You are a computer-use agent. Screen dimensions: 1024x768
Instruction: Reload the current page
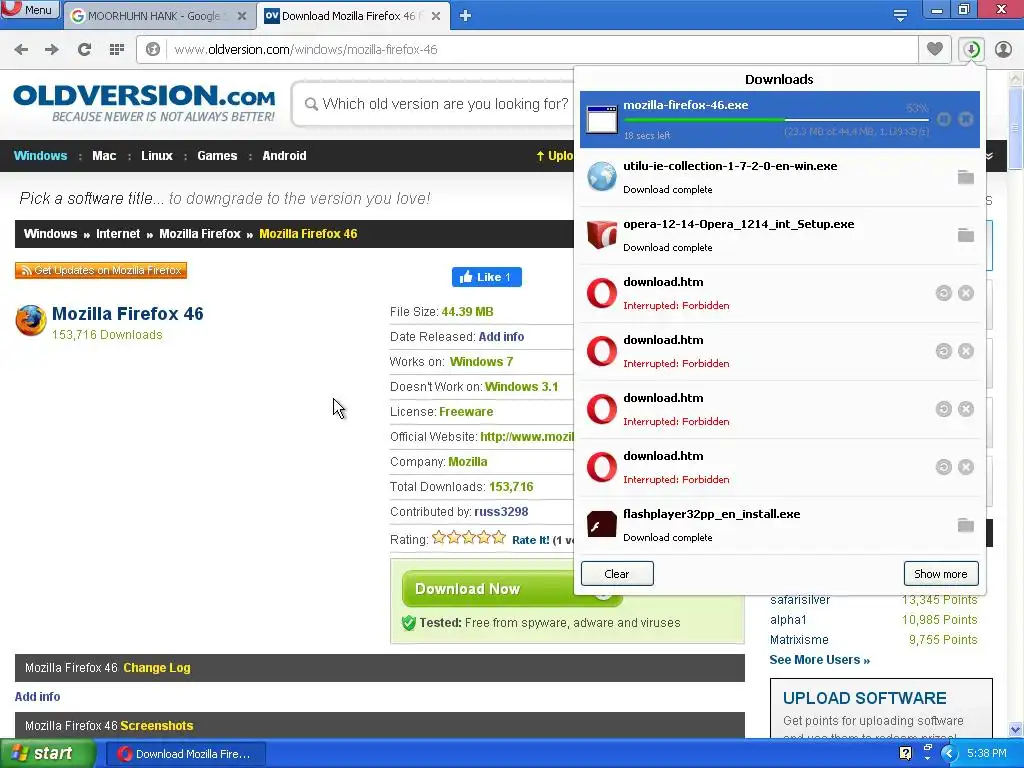click(x=84, y=50)
